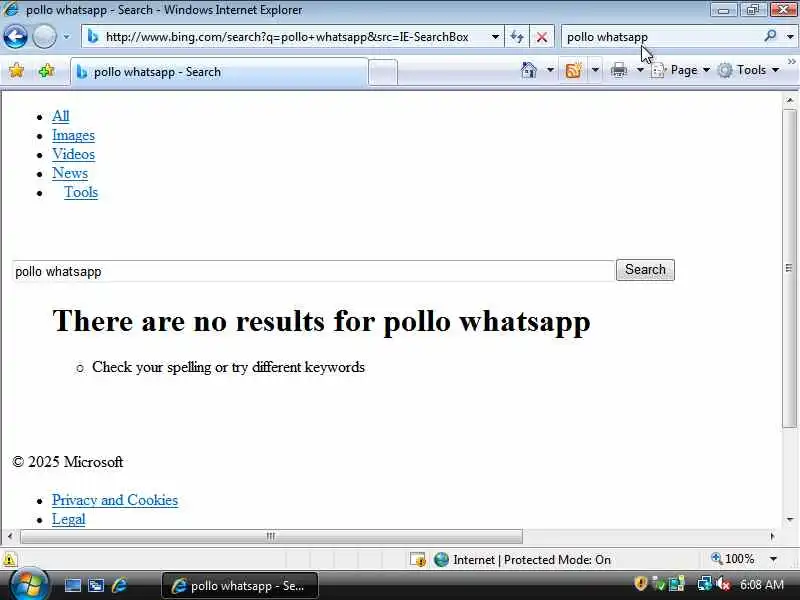Click the red X Stop loading button
The width and height of the screenshot is (800, 600).
coord(542,37)
